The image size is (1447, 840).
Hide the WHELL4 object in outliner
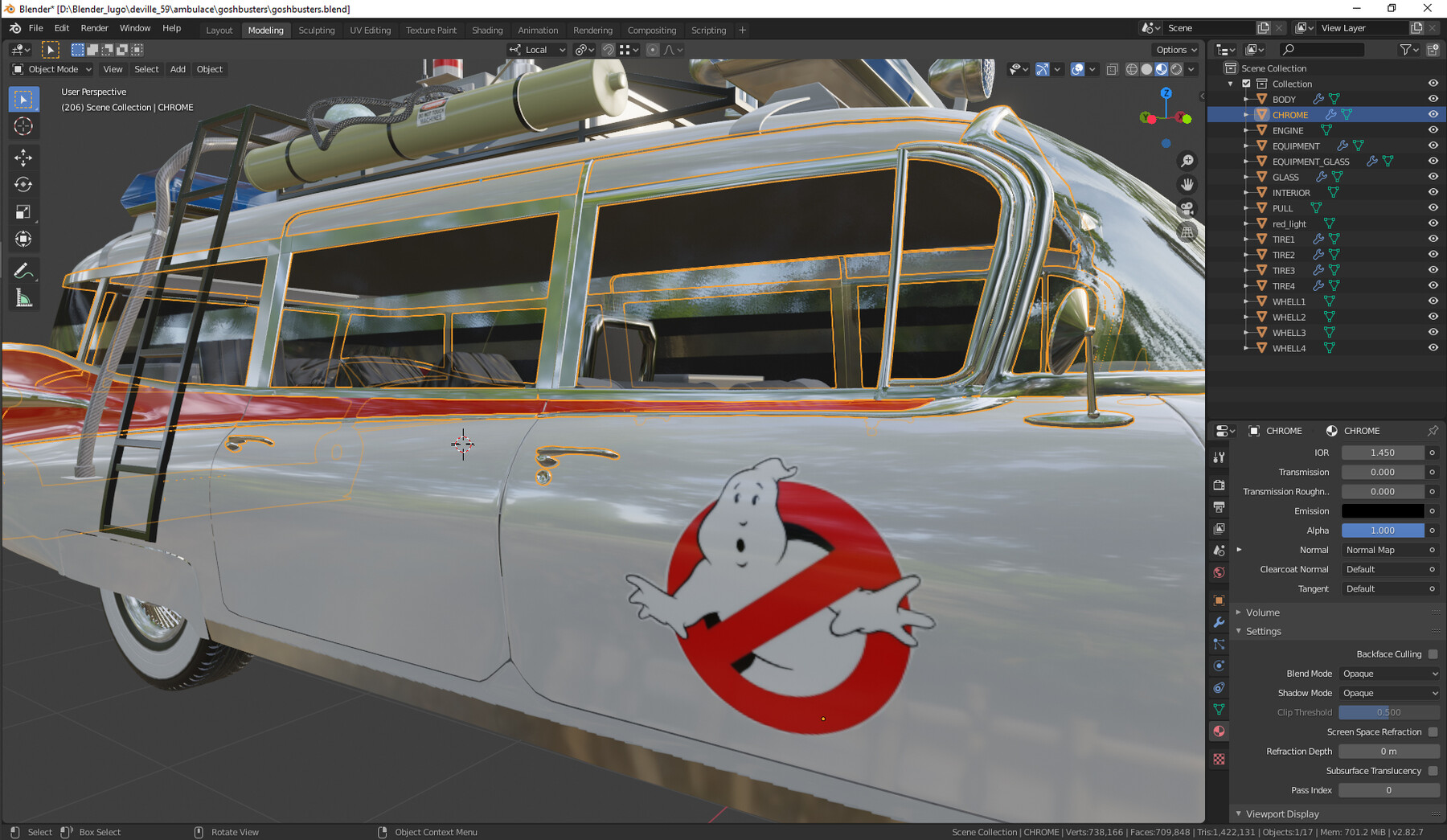pyautogui.click(x=1433, y=348)
